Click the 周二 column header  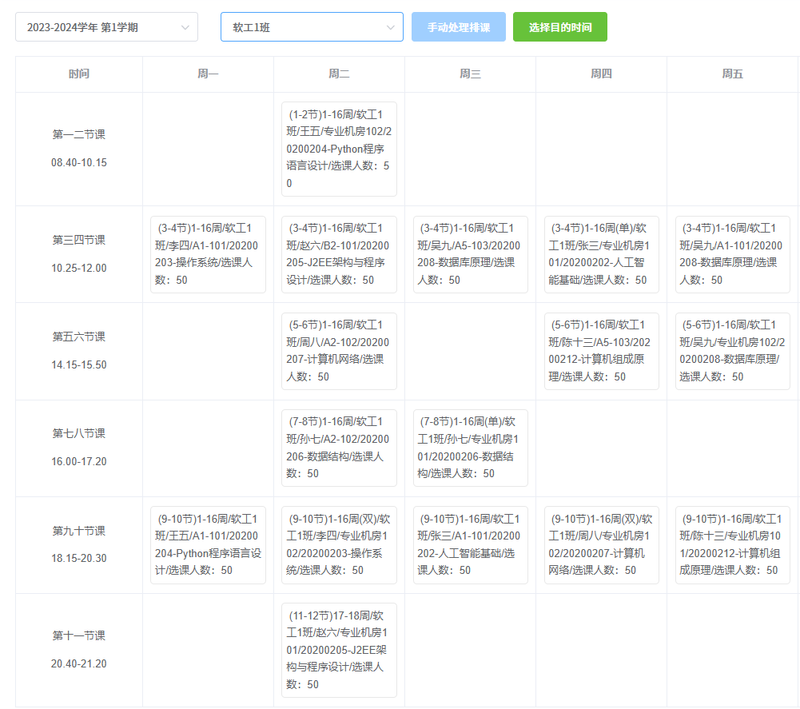[339, 74]
